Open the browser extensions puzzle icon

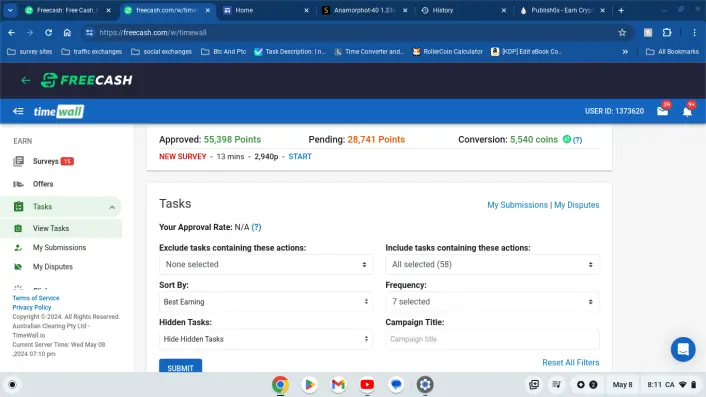pyautogui.click(x=667, y=32)
